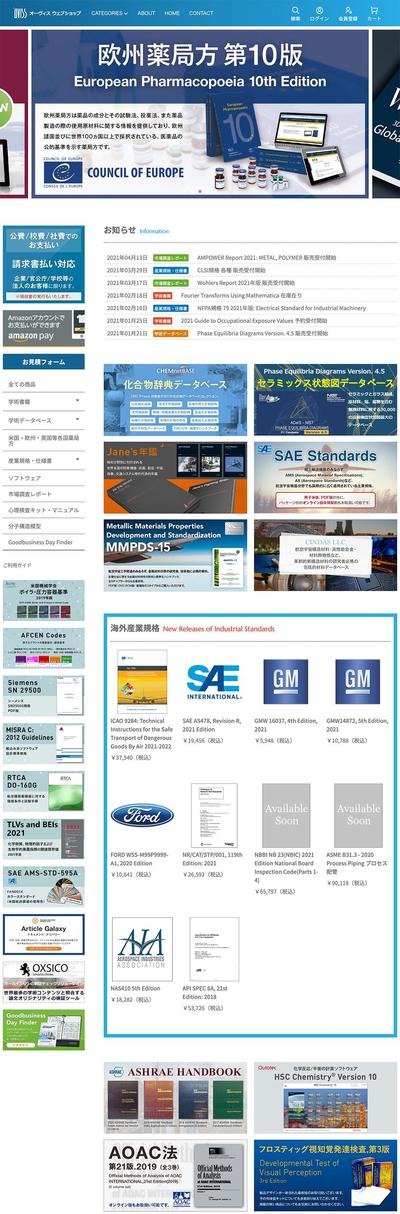Open the Goodbusiness Day Finder sidebar link
Viewport: 400px width, 1214px height.
(x=43, y=542)
